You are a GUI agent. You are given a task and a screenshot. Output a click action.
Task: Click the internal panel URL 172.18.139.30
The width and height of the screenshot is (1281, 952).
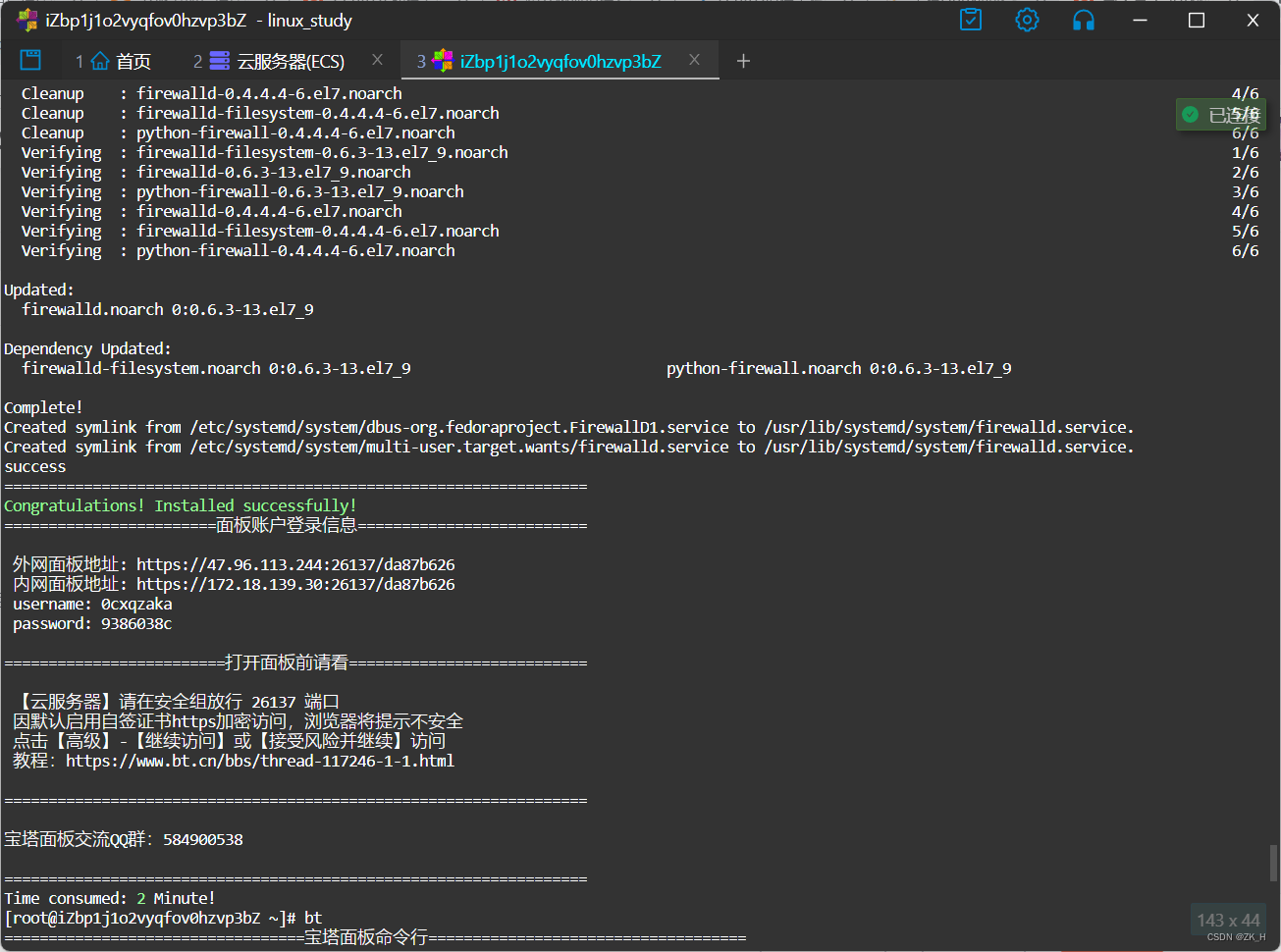[295, 584]
